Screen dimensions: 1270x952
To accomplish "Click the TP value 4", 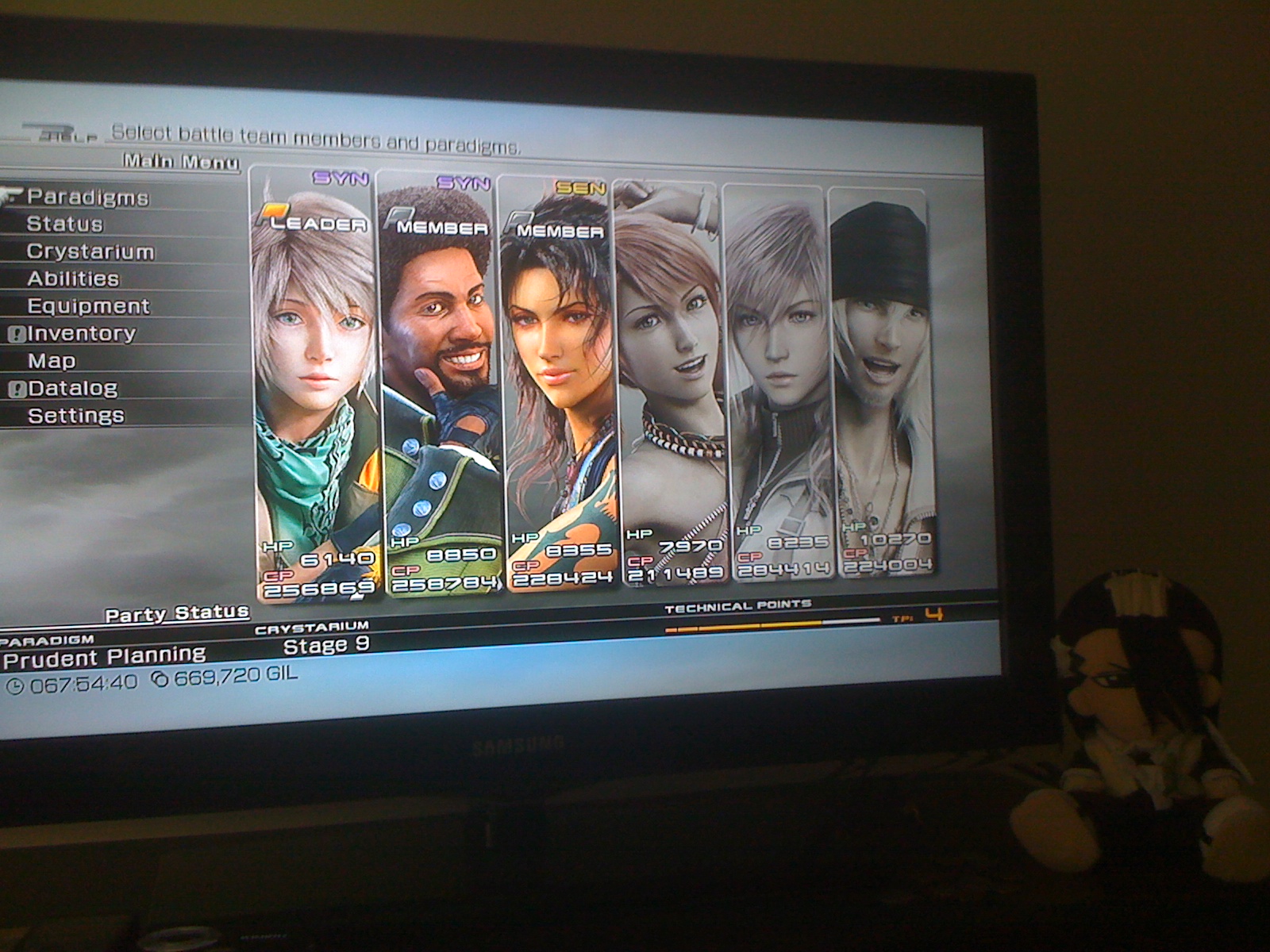I will [x=935, y=613].
